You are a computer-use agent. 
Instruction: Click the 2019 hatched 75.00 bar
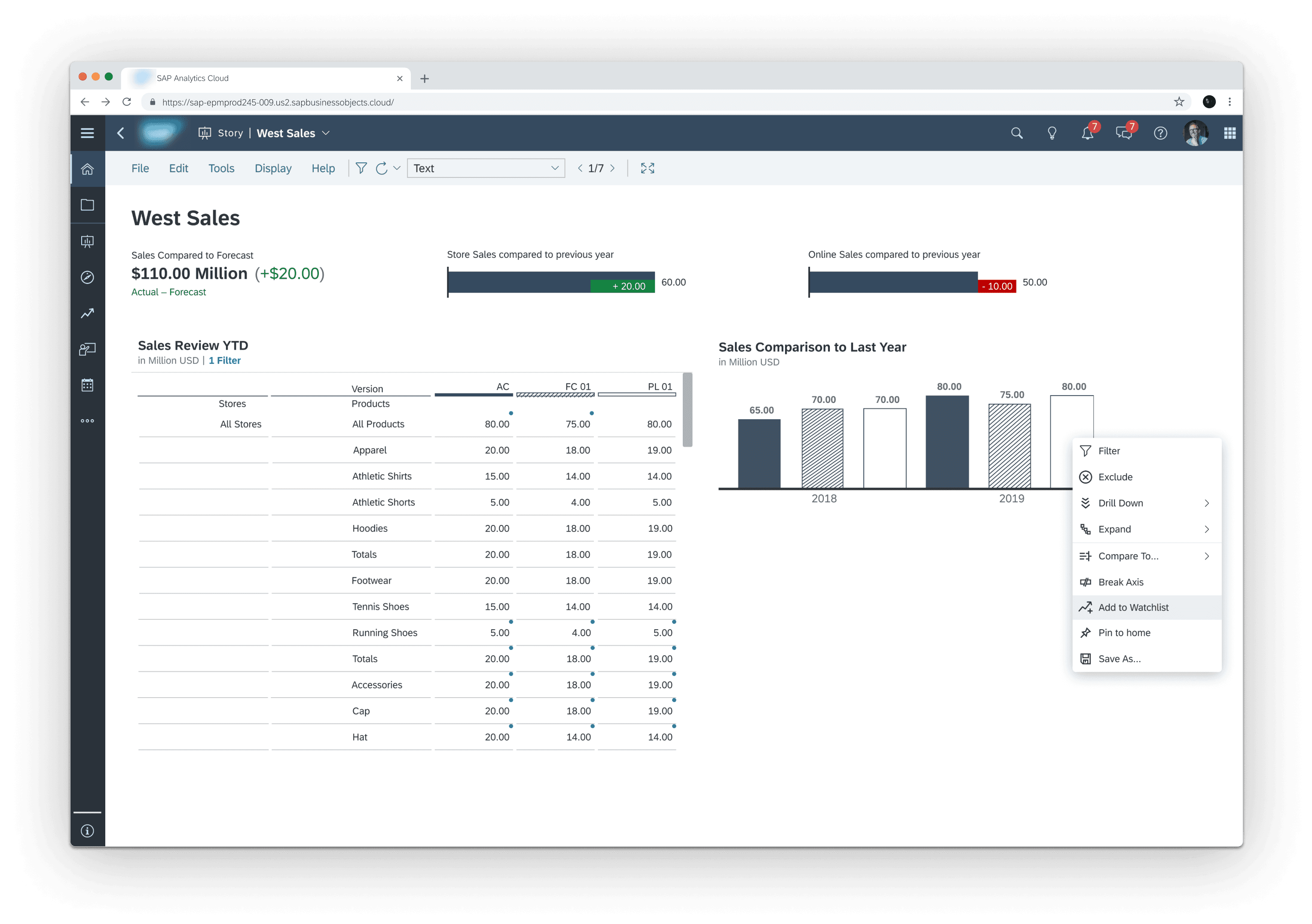coord(1010,446)
